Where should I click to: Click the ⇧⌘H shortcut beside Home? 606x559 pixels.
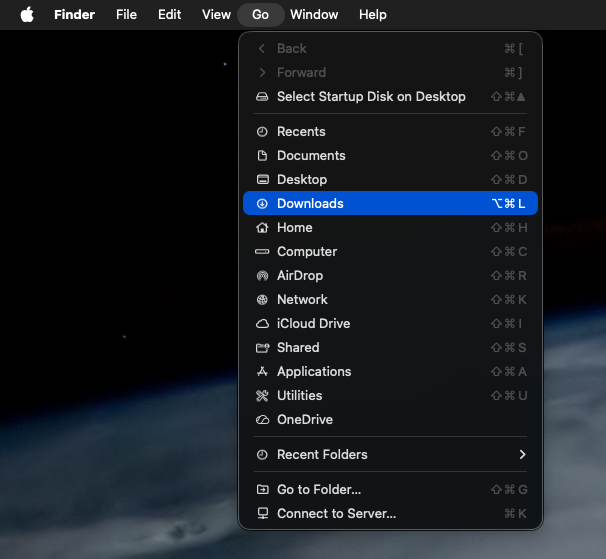pos(509,228)
